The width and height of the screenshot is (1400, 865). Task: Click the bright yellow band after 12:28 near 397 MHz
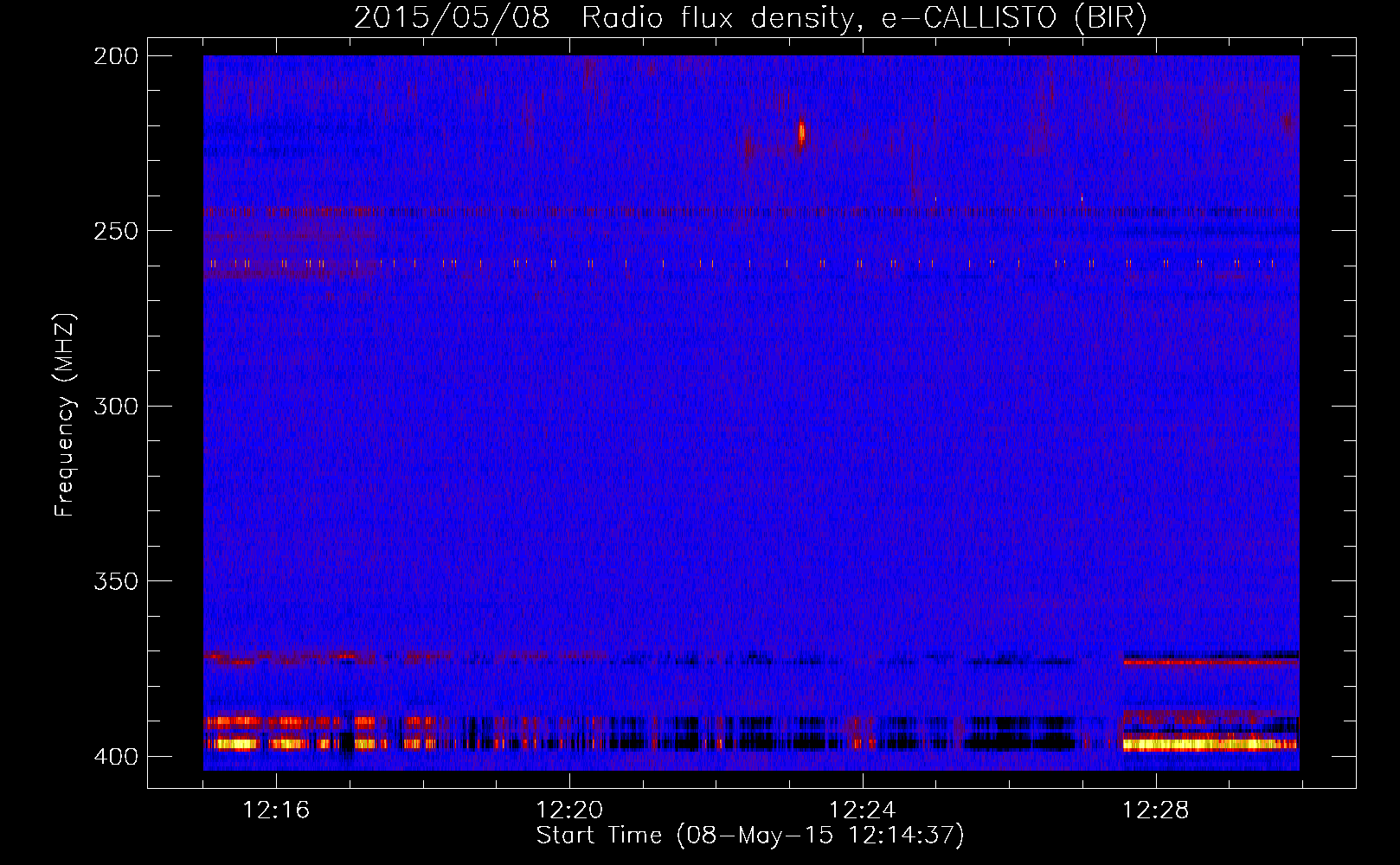[x=1211, y=743]
